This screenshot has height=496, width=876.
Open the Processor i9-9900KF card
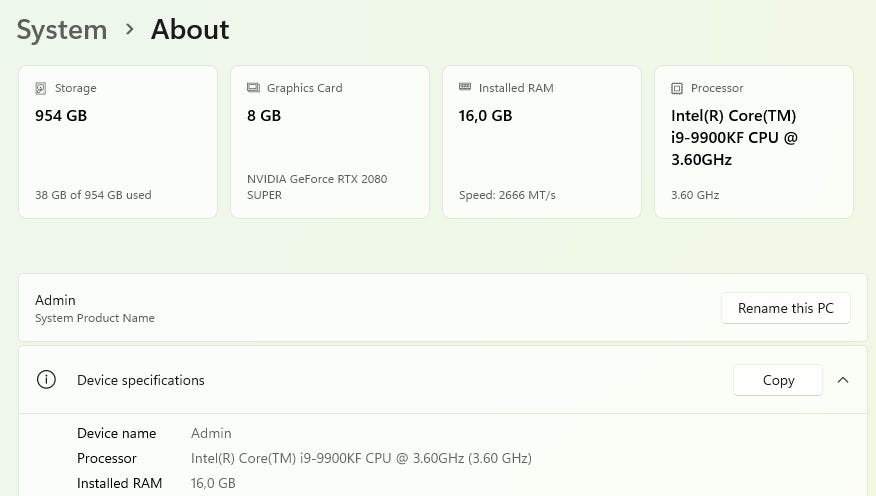[x=754, y=142]
